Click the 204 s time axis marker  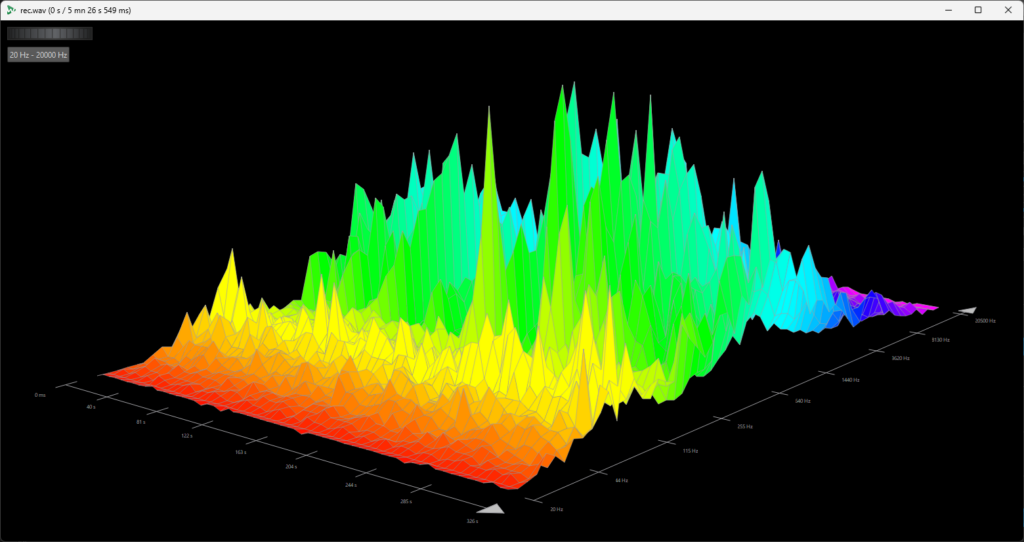point(292,467)
